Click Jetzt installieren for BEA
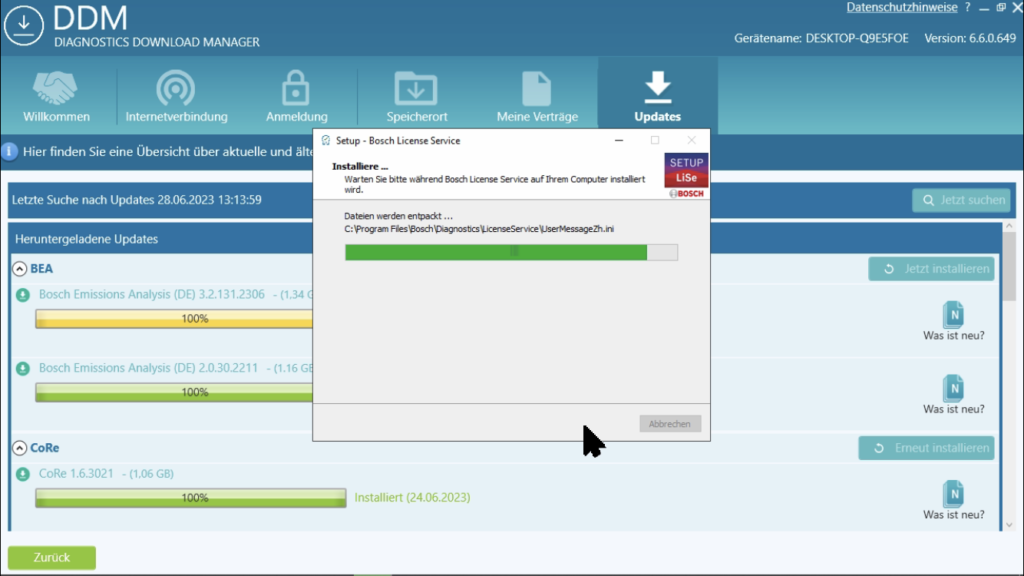This screenshot has width=1024, height=576. click(931, 269)
